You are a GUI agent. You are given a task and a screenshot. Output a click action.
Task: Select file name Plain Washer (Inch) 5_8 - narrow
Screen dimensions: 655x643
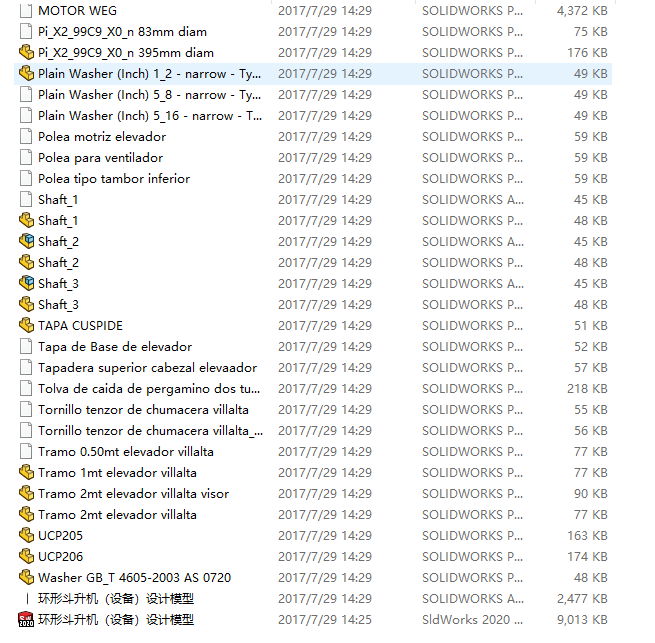(150, 95)
